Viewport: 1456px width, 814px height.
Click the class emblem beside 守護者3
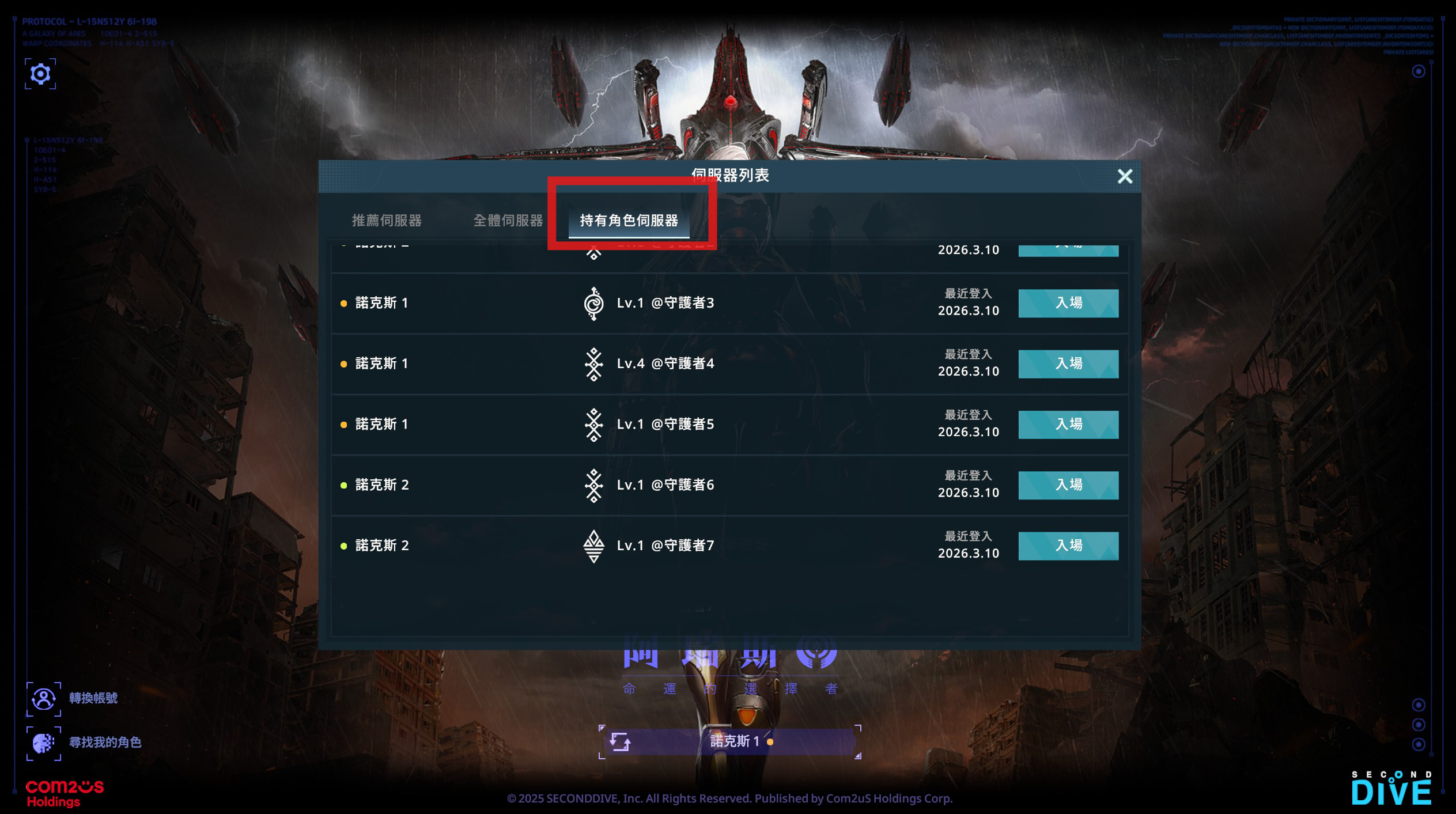point(593,303)
